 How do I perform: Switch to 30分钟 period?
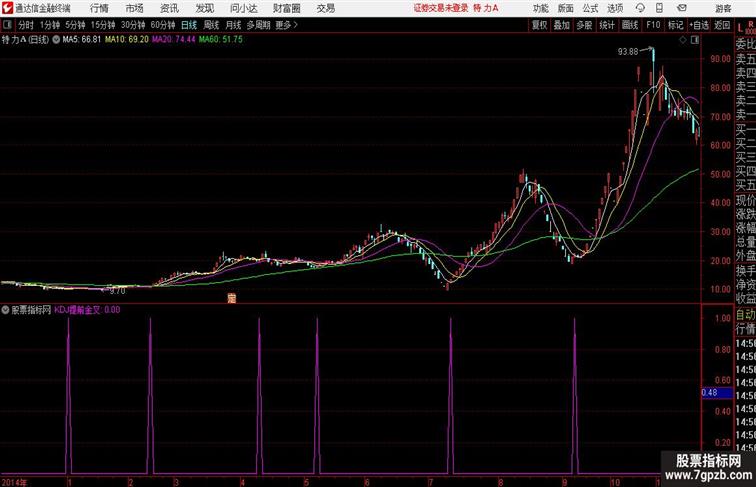[x=133, y=25]
